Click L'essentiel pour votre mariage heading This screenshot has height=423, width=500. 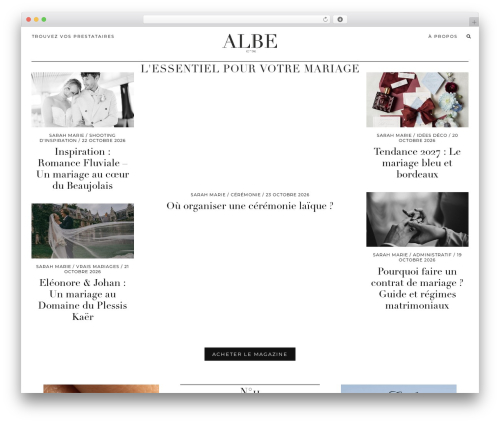click(x=250, y=69)
